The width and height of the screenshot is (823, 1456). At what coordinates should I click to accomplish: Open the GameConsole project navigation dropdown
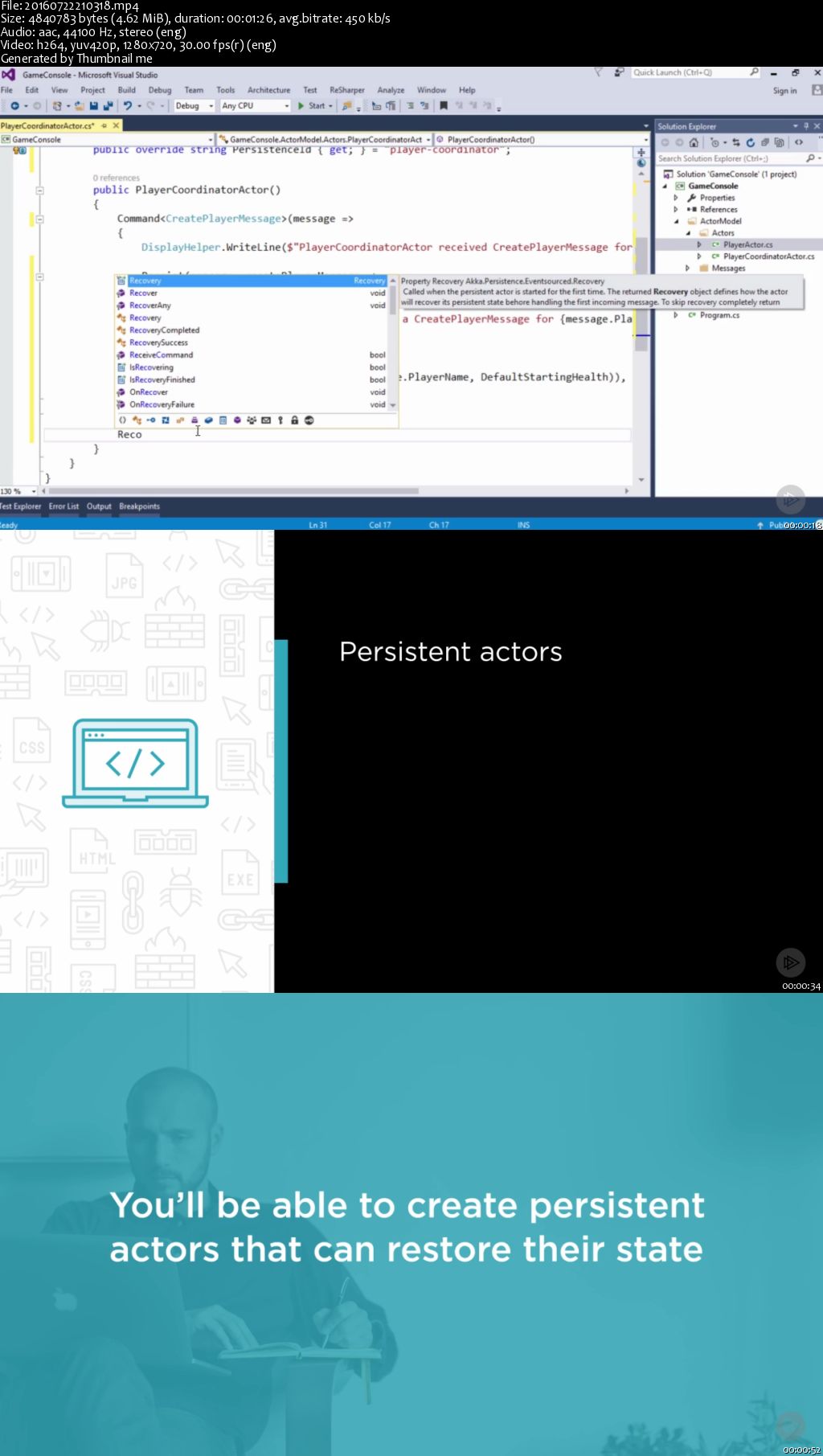107,140
